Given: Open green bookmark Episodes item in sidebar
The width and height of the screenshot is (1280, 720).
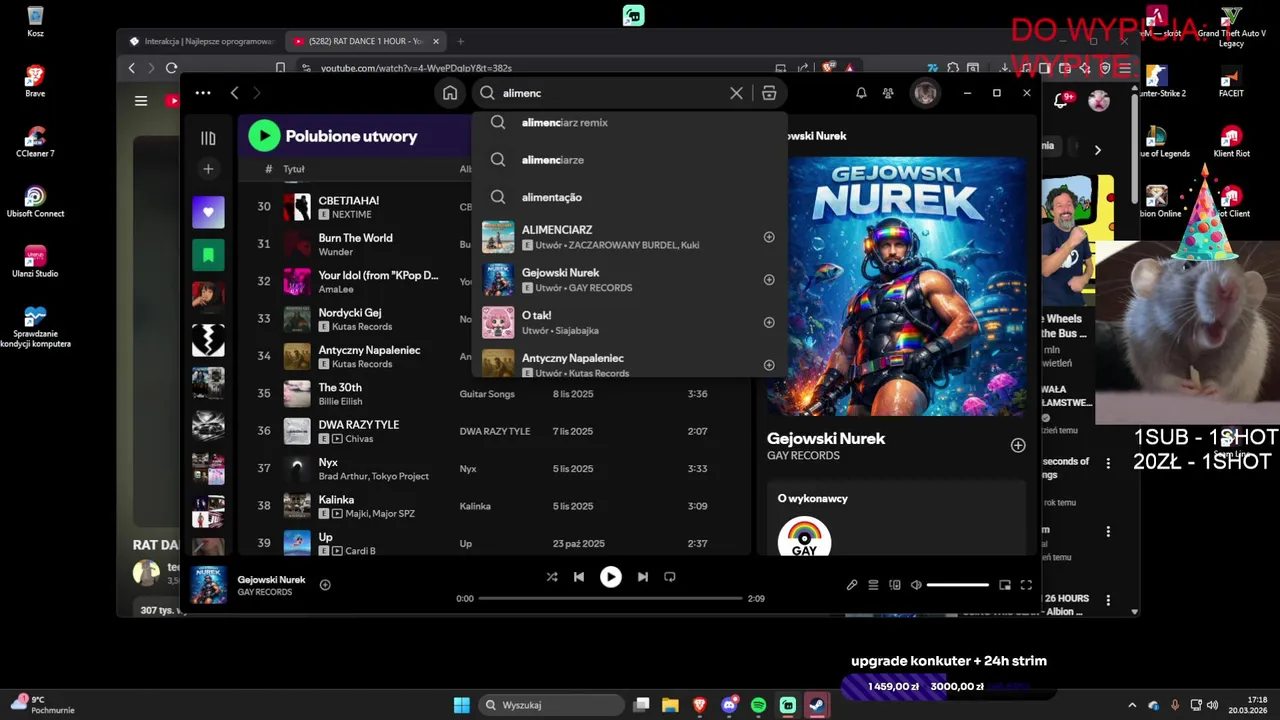Looking at the screenshot, I should [x=208, y=255].
